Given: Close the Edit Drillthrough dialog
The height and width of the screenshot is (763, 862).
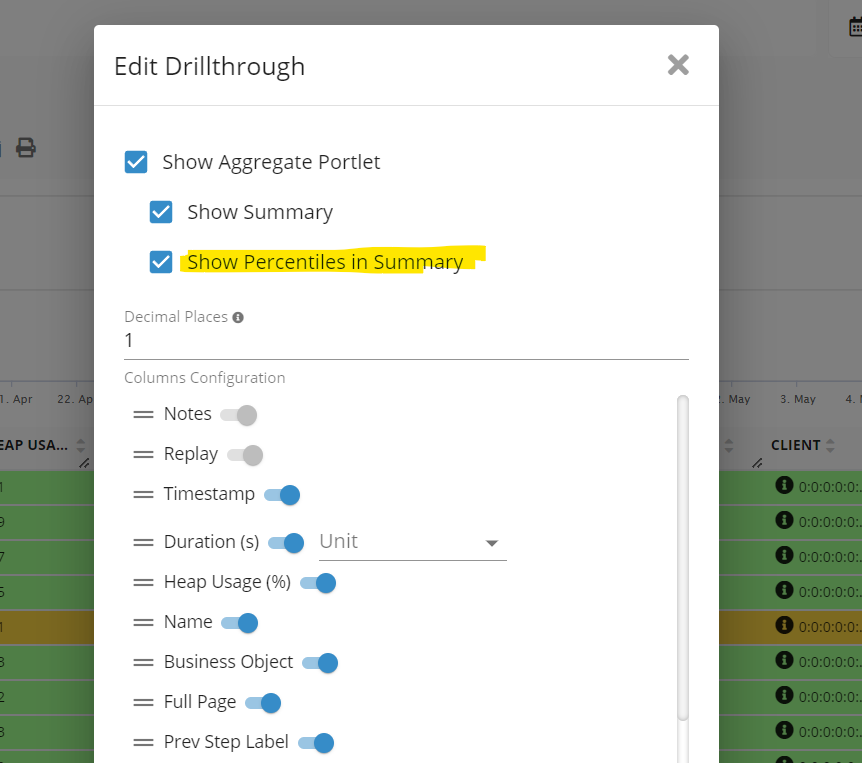Looking at the screenshot, I should [x=678, y=66].
